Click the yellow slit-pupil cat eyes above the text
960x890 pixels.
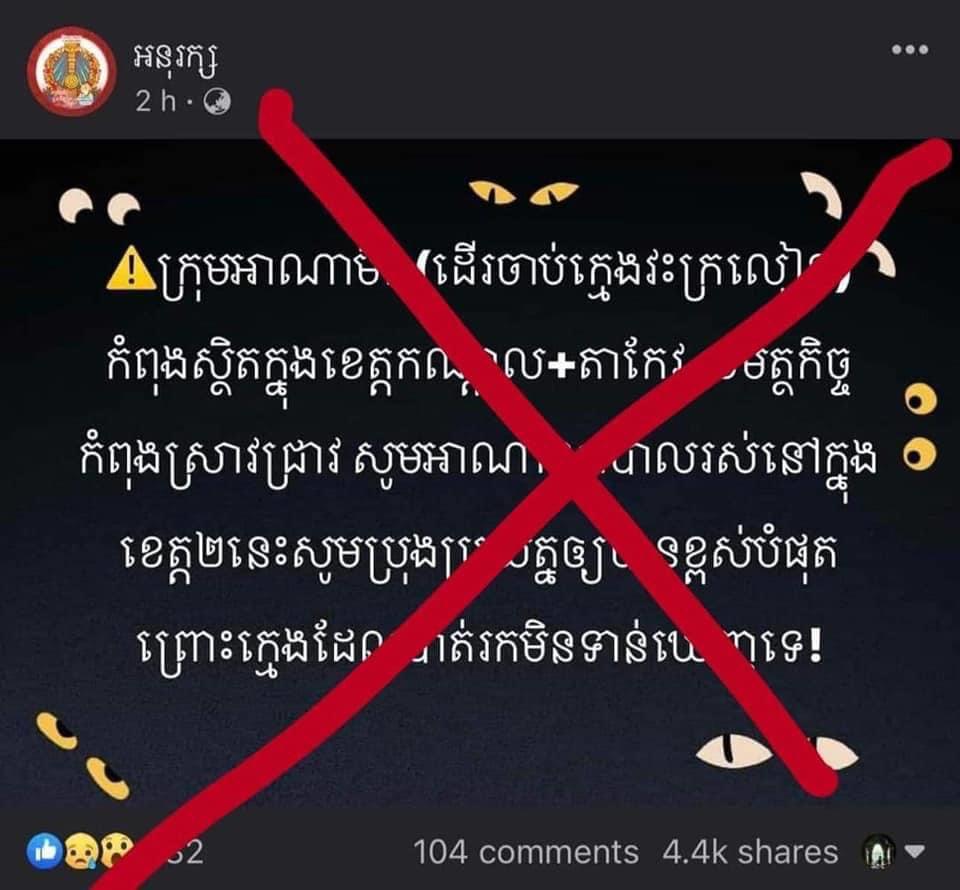tap(523, 192)
